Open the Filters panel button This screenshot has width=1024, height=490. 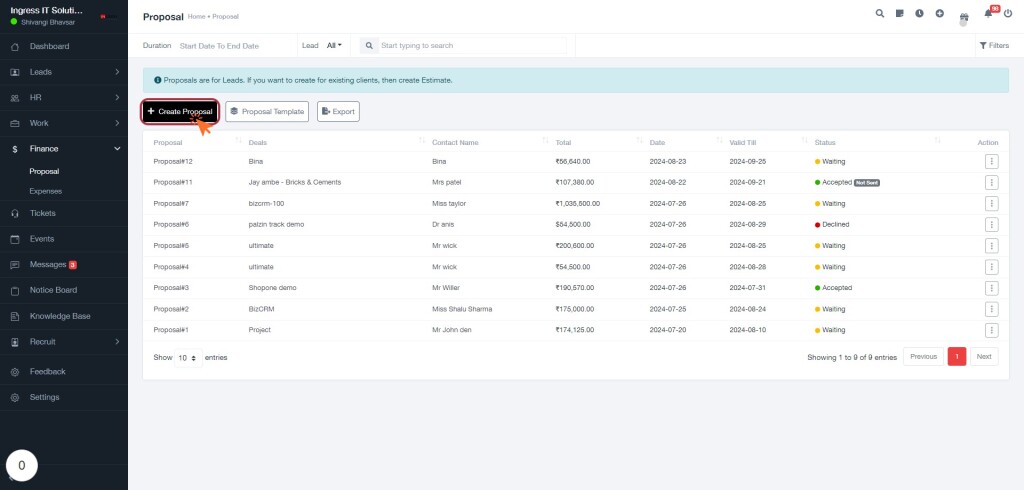pos(995,46)
